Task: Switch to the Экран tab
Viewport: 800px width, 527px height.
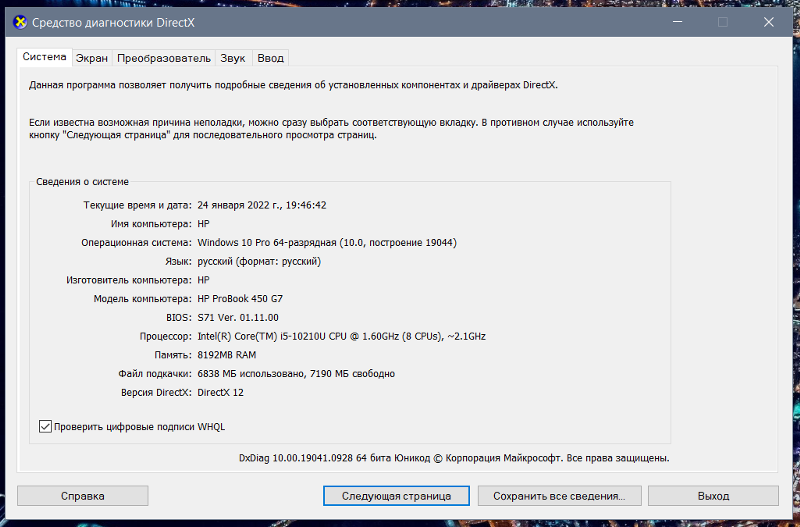Action: (92, 58)
